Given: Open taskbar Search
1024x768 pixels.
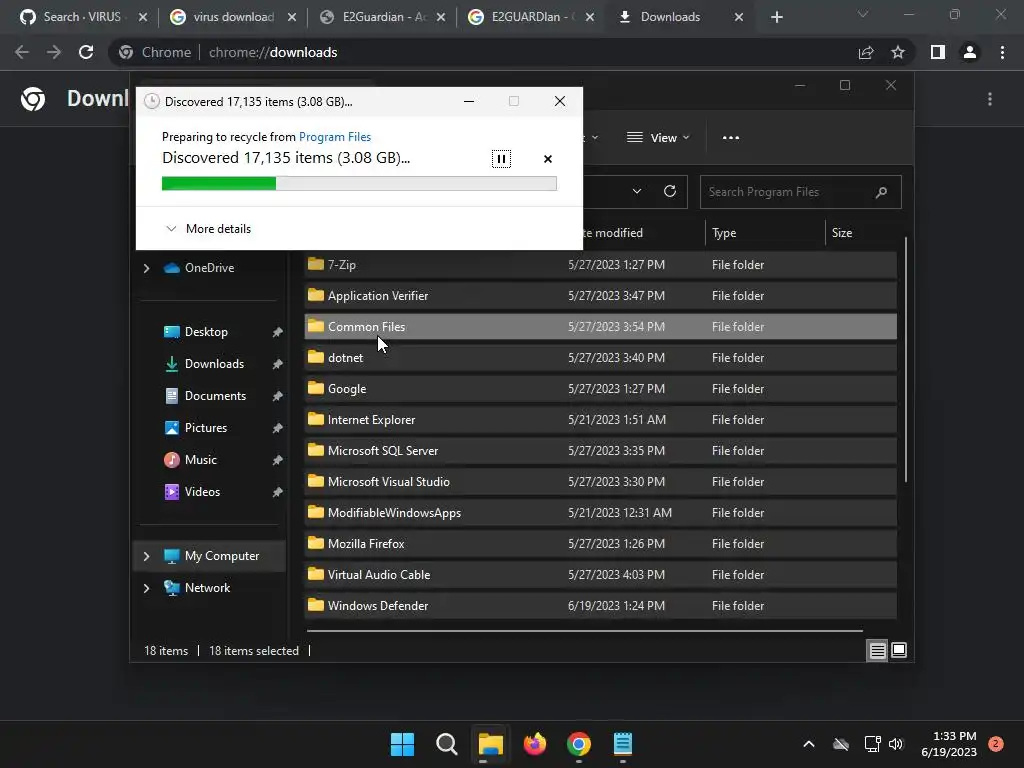Looking at the screenshot, I should click(x=447, y=744).
